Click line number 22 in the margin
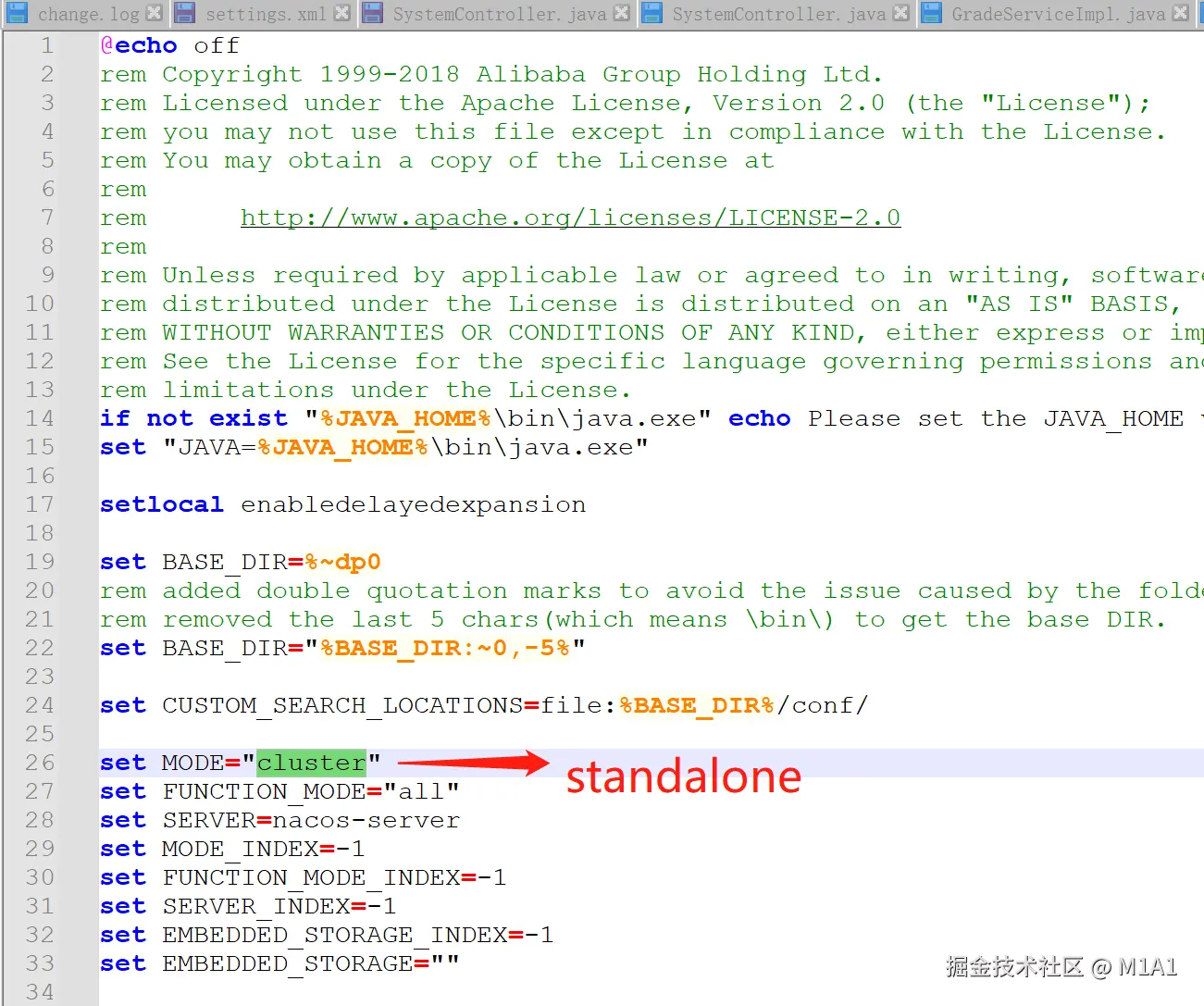The height and width of the screenshot is (1006, 1204). [40, 648]
